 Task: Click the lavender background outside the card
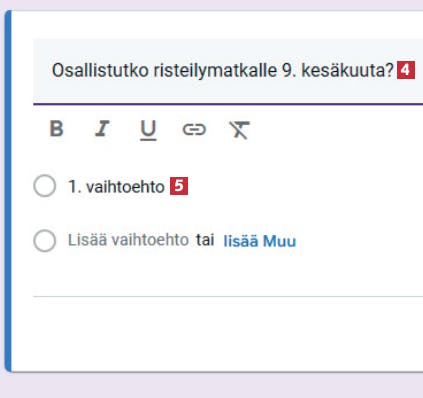[x=211, y=386]
